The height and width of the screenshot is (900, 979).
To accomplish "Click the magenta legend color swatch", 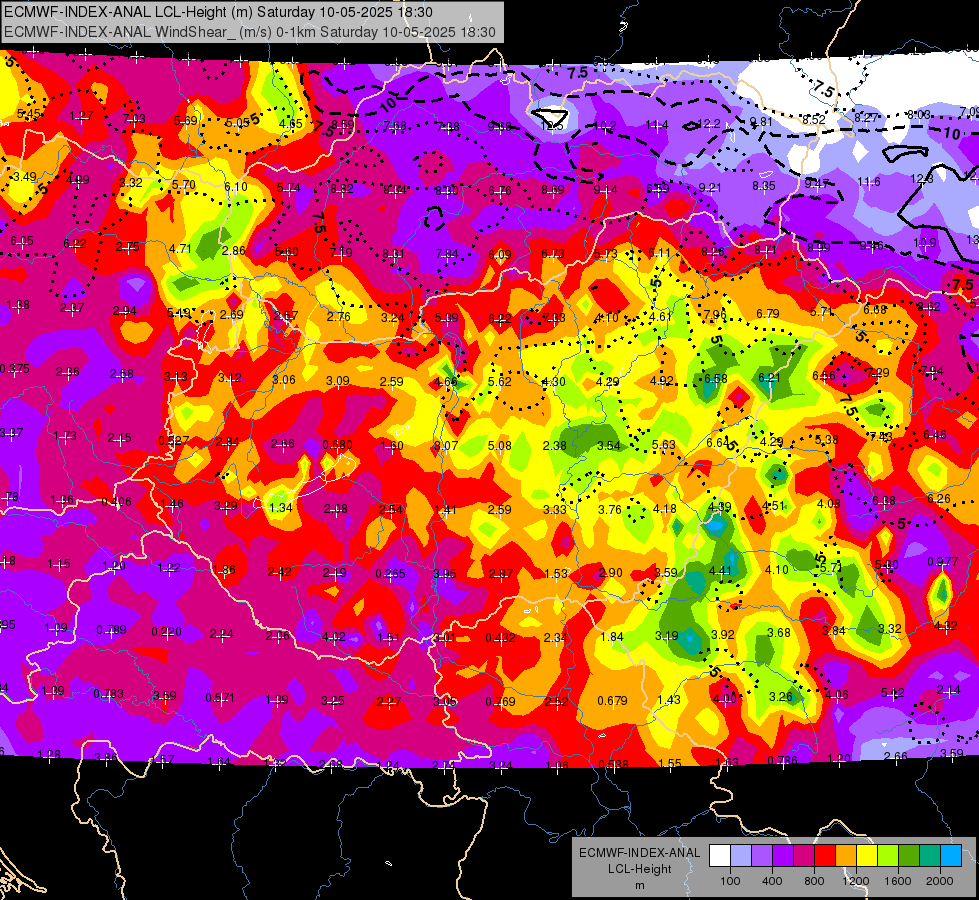I will coord(804,856).
